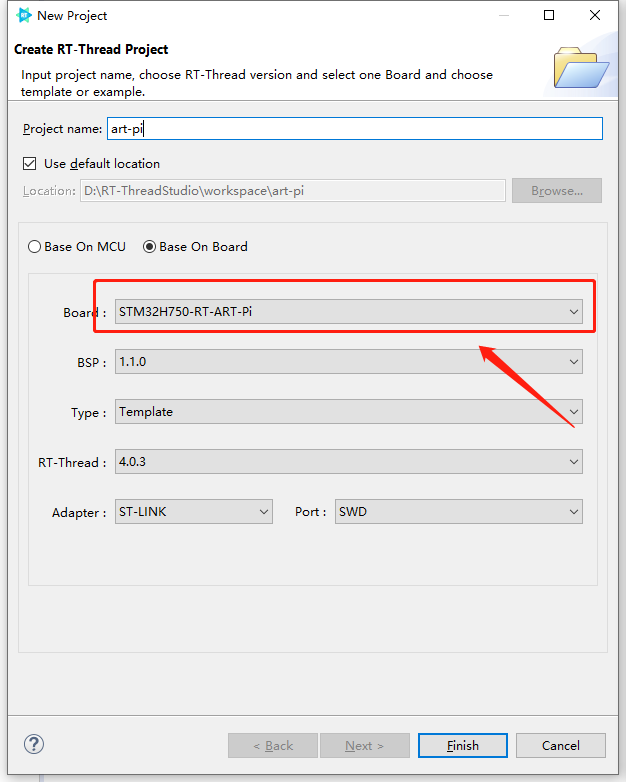This screenshot has height=782, width=626.
Task: Click the Port field label
Action: [310, 512]
